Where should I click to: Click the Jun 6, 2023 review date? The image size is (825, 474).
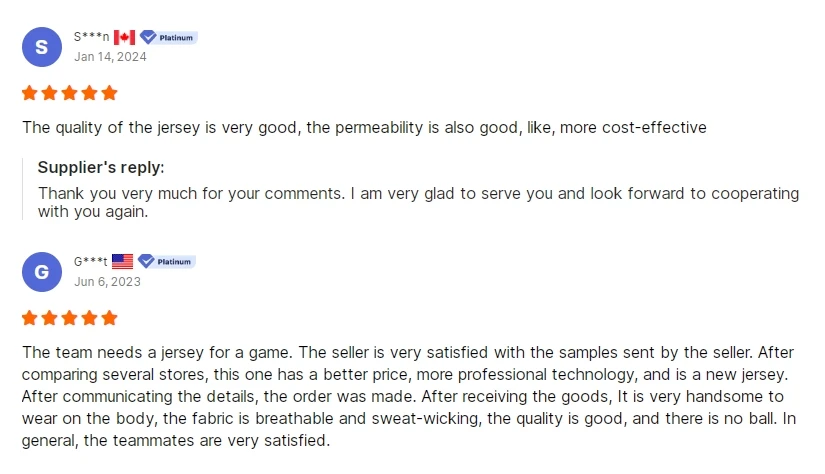107,281
